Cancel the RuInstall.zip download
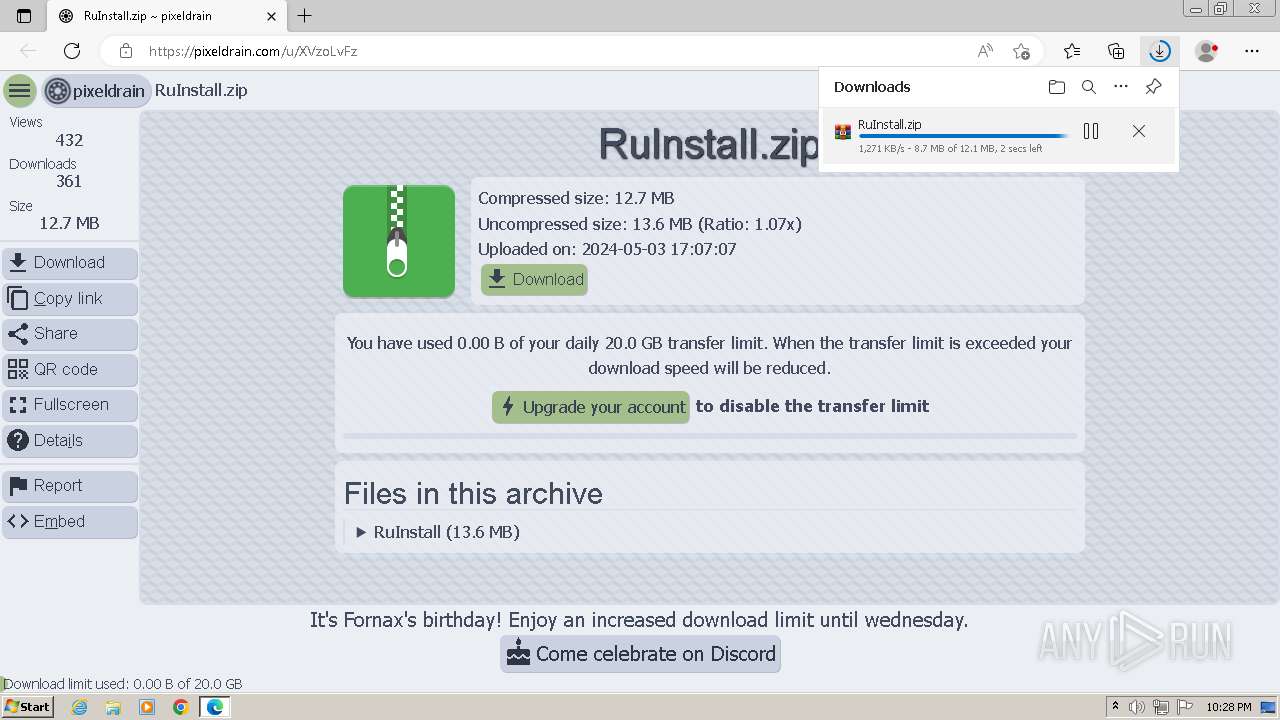 1139,131
